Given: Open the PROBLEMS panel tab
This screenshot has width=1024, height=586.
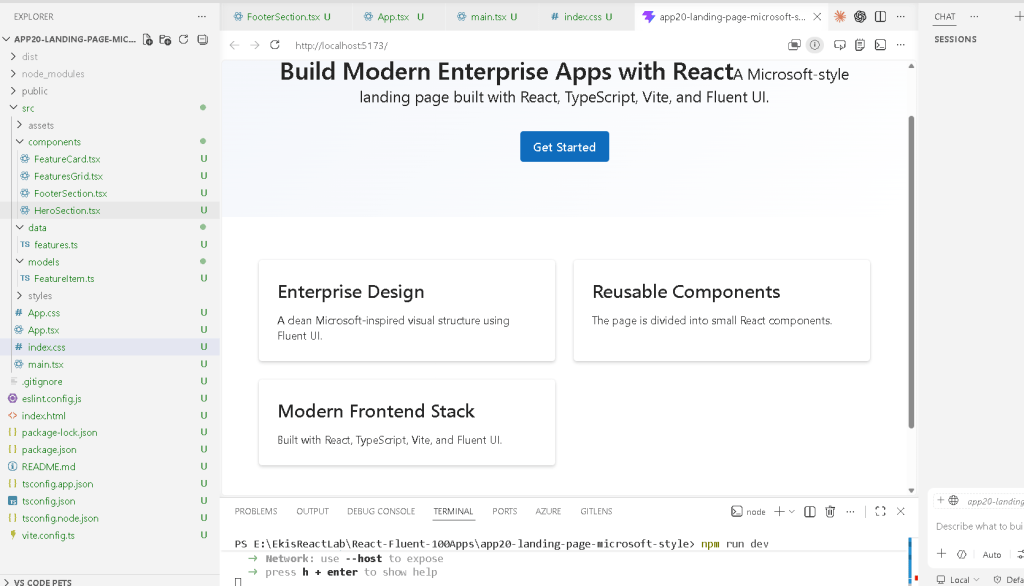Looking at the screenshot, I should coord(256,512).
